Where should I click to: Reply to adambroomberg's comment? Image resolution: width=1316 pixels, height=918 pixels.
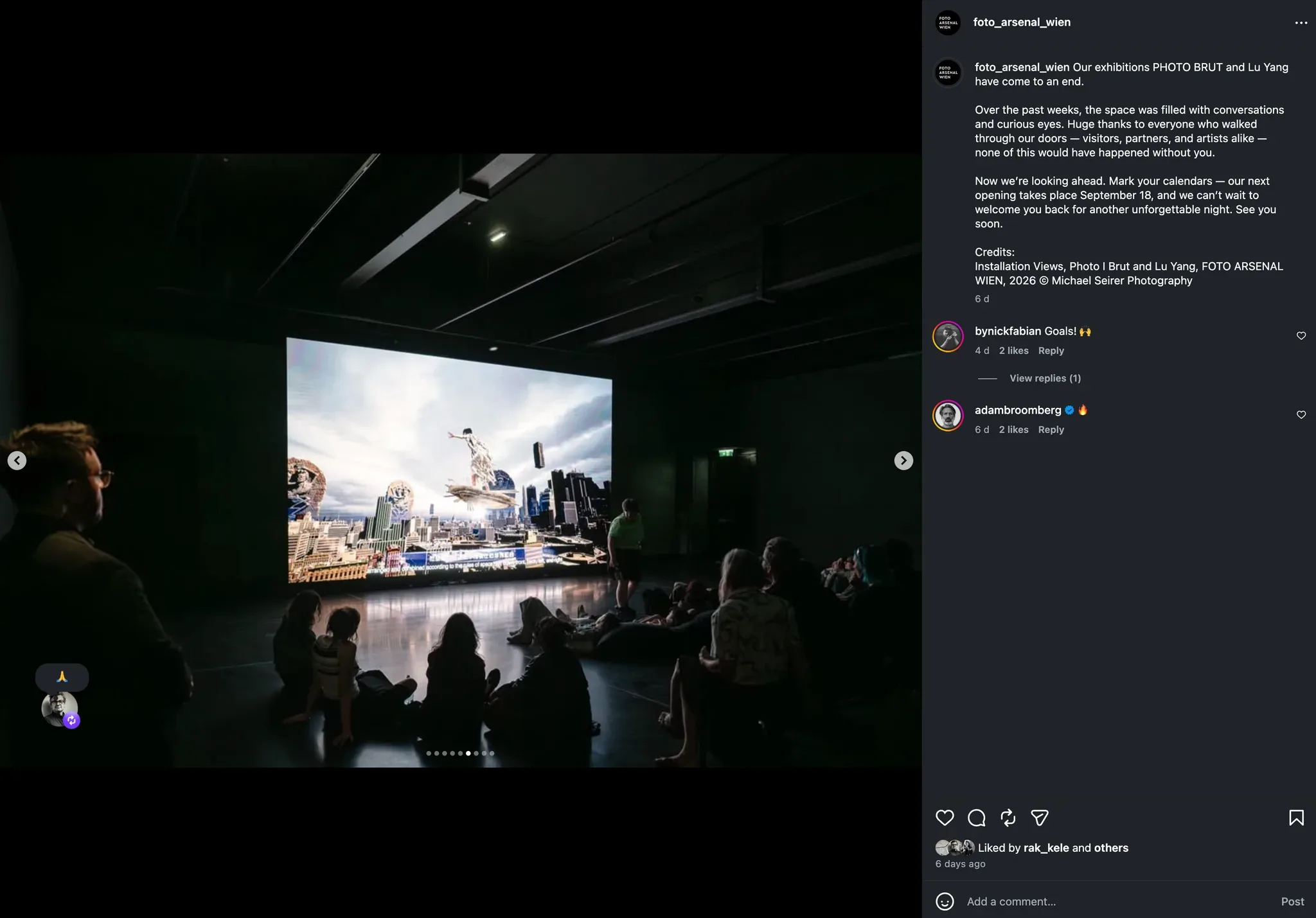coord(1051,430)
